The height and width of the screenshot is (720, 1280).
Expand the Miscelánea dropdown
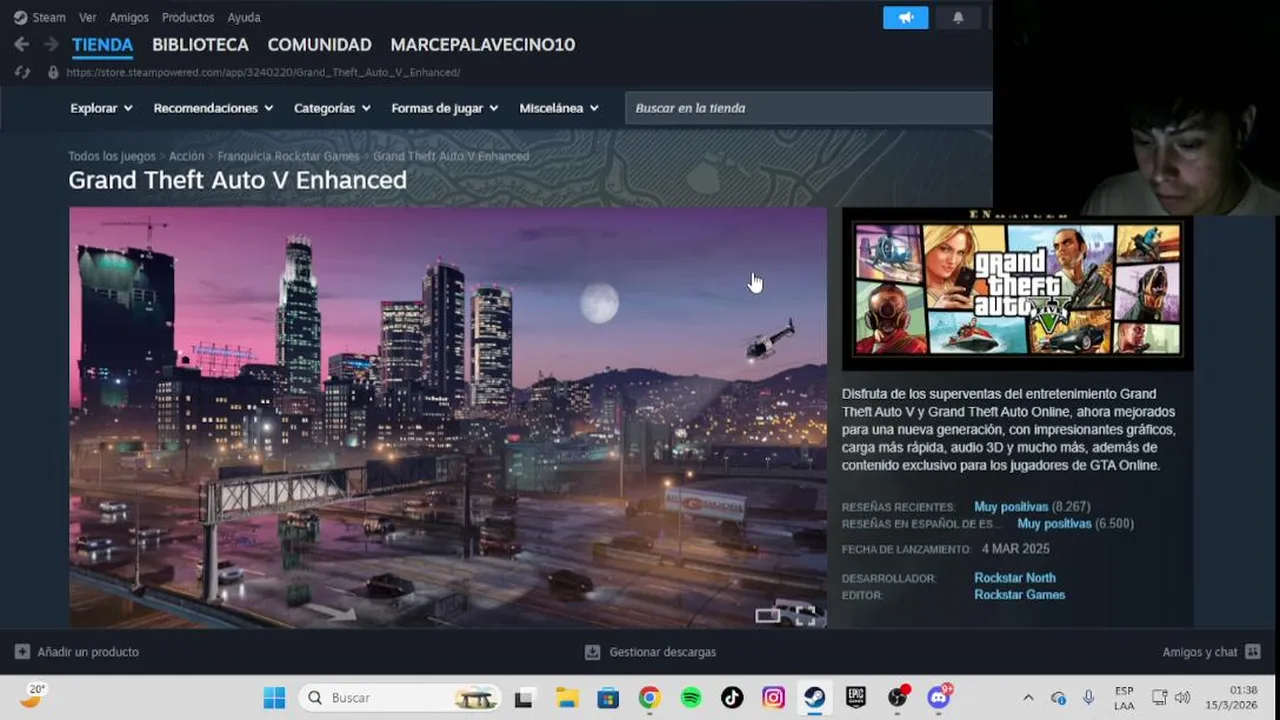559,108
